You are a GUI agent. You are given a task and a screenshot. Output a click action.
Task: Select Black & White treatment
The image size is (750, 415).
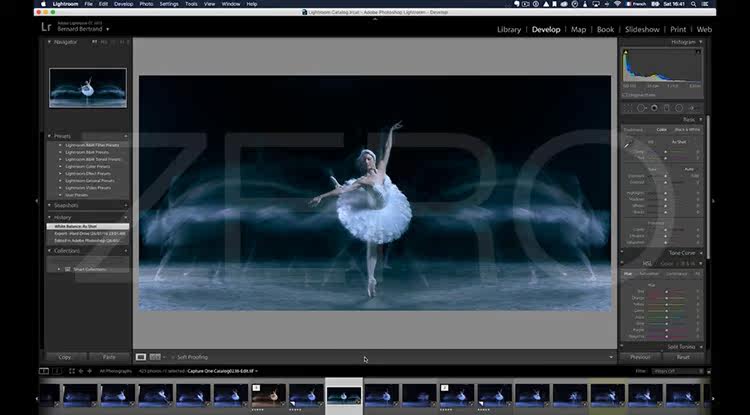pos(687,130)
